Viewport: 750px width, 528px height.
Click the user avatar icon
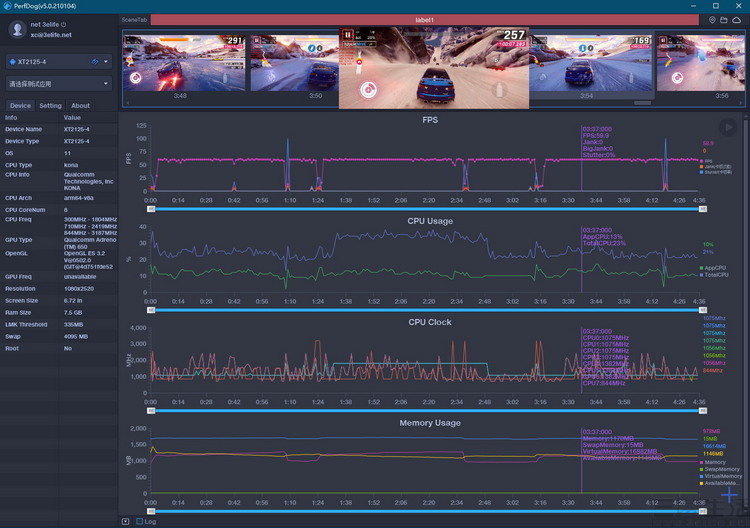click(x=17, y=30)
